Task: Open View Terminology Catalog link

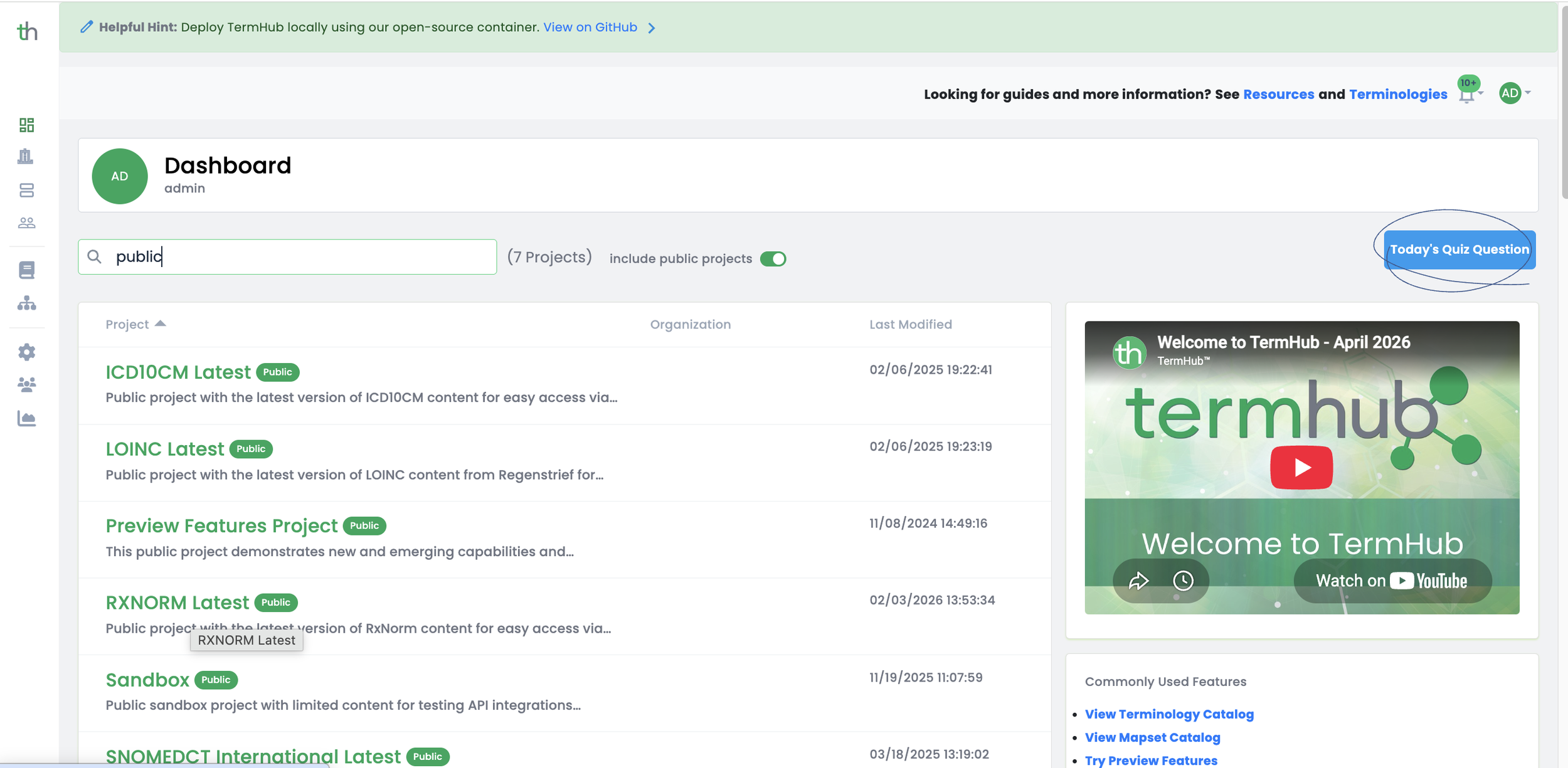Action: [x=1169, y=714]
